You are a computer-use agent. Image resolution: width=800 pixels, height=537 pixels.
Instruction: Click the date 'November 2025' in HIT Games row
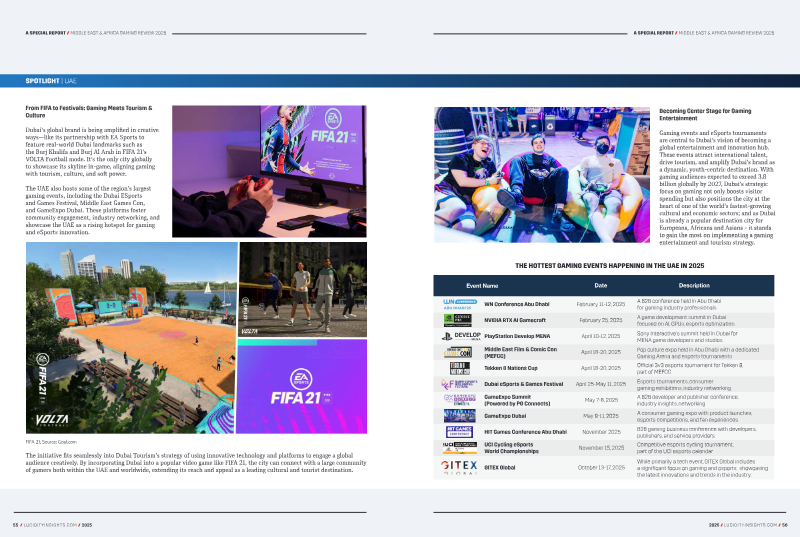601,432
